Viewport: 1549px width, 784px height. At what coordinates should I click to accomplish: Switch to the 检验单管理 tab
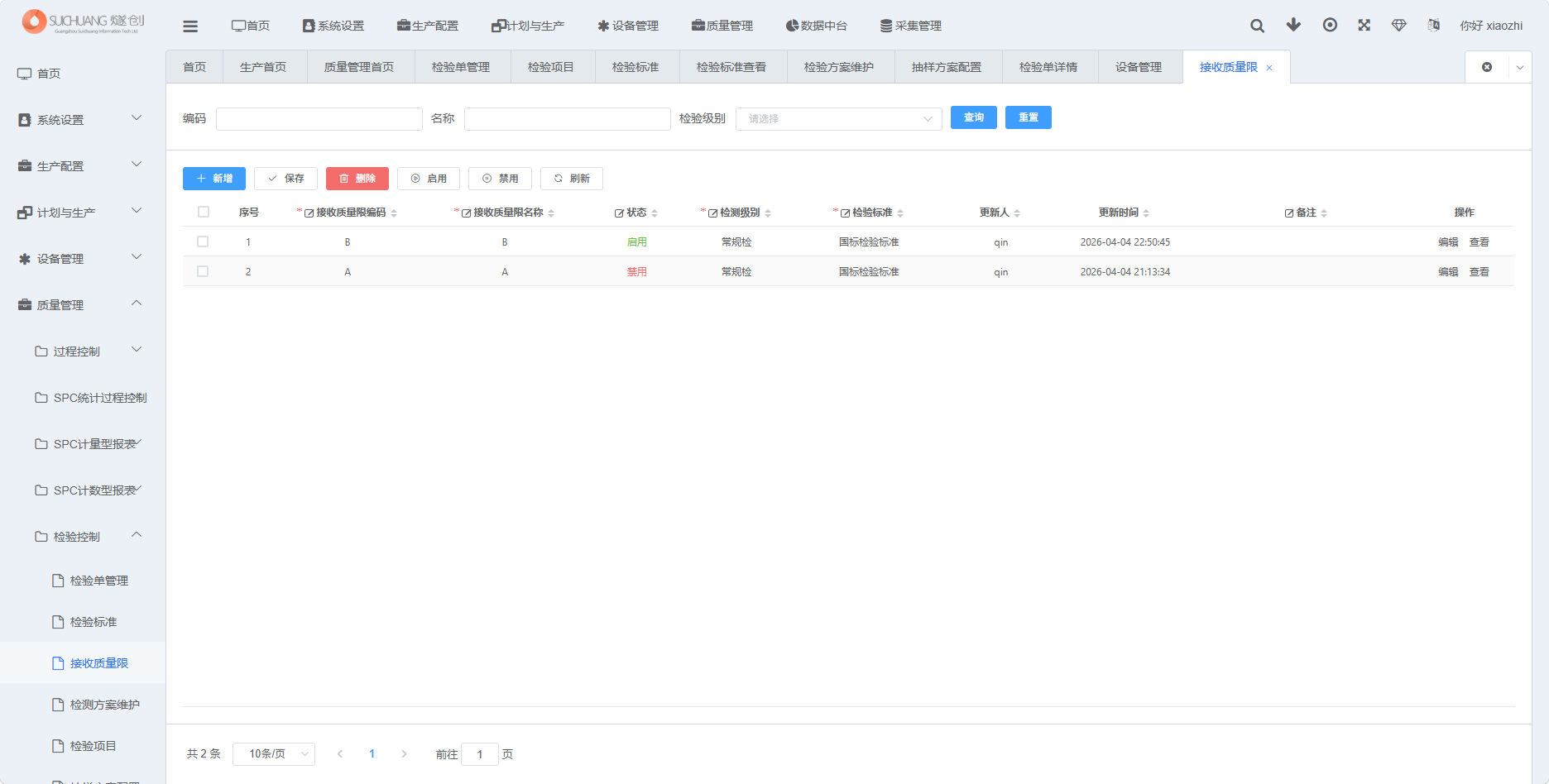461,67
